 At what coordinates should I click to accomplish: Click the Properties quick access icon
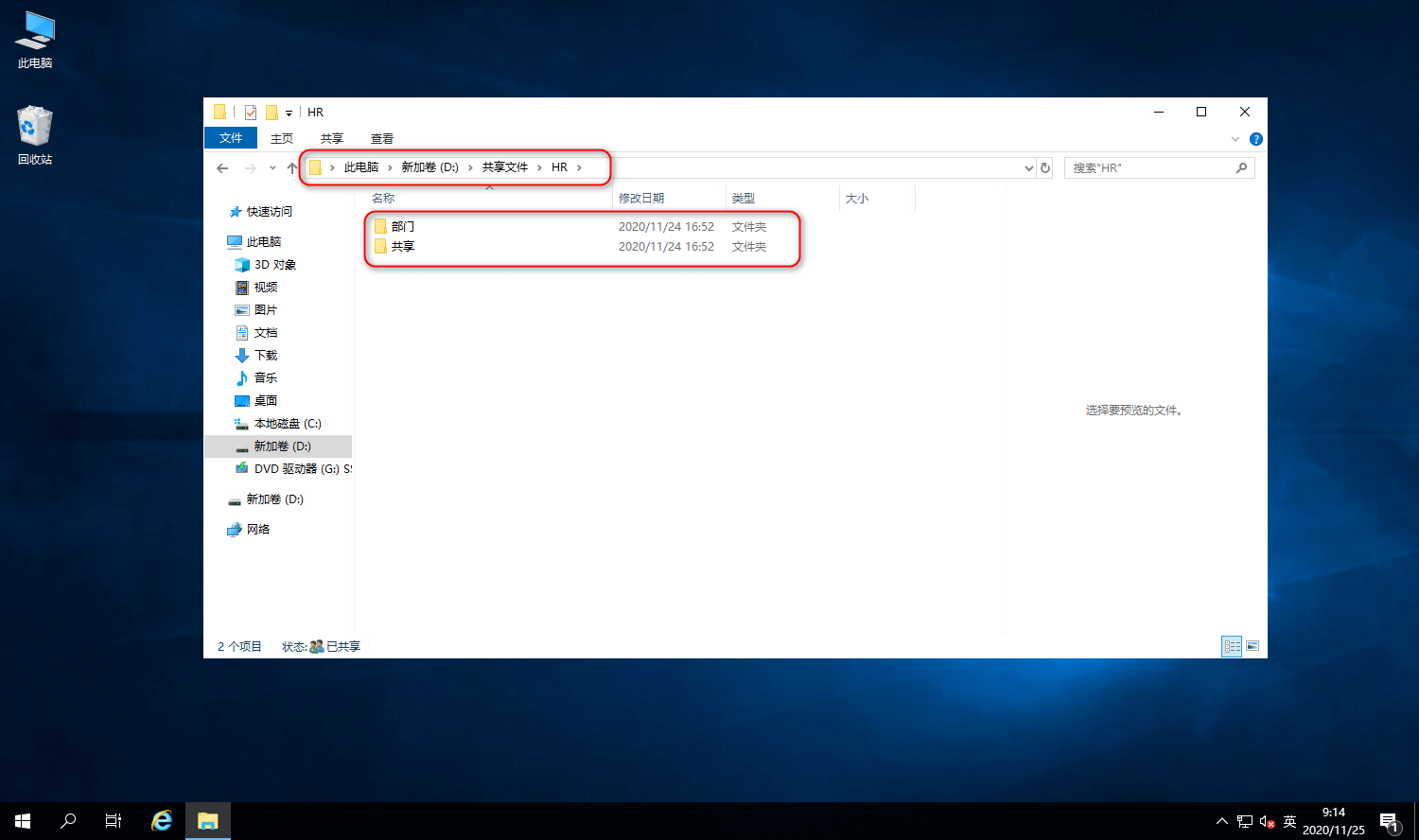[x=251, y=113]
